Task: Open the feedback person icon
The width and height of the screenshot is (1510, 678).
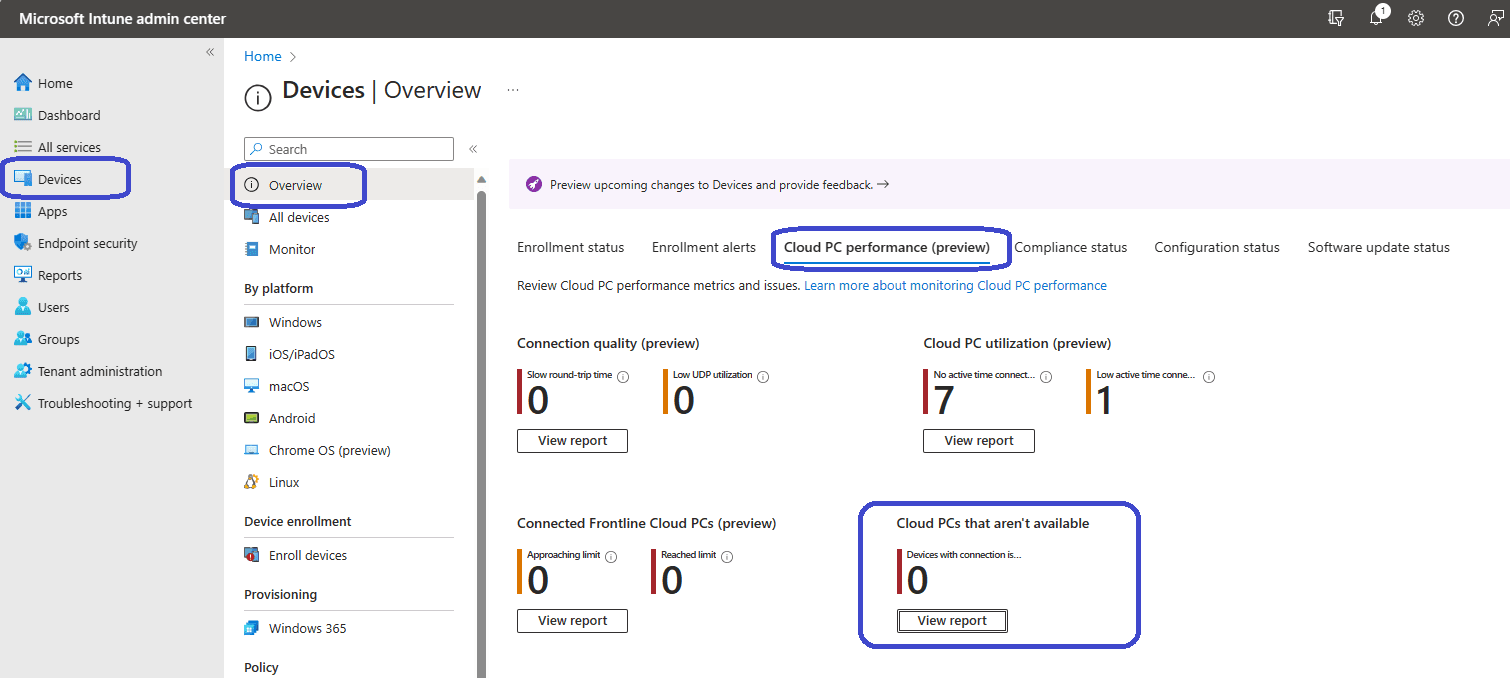Action: coord(1495,19)
